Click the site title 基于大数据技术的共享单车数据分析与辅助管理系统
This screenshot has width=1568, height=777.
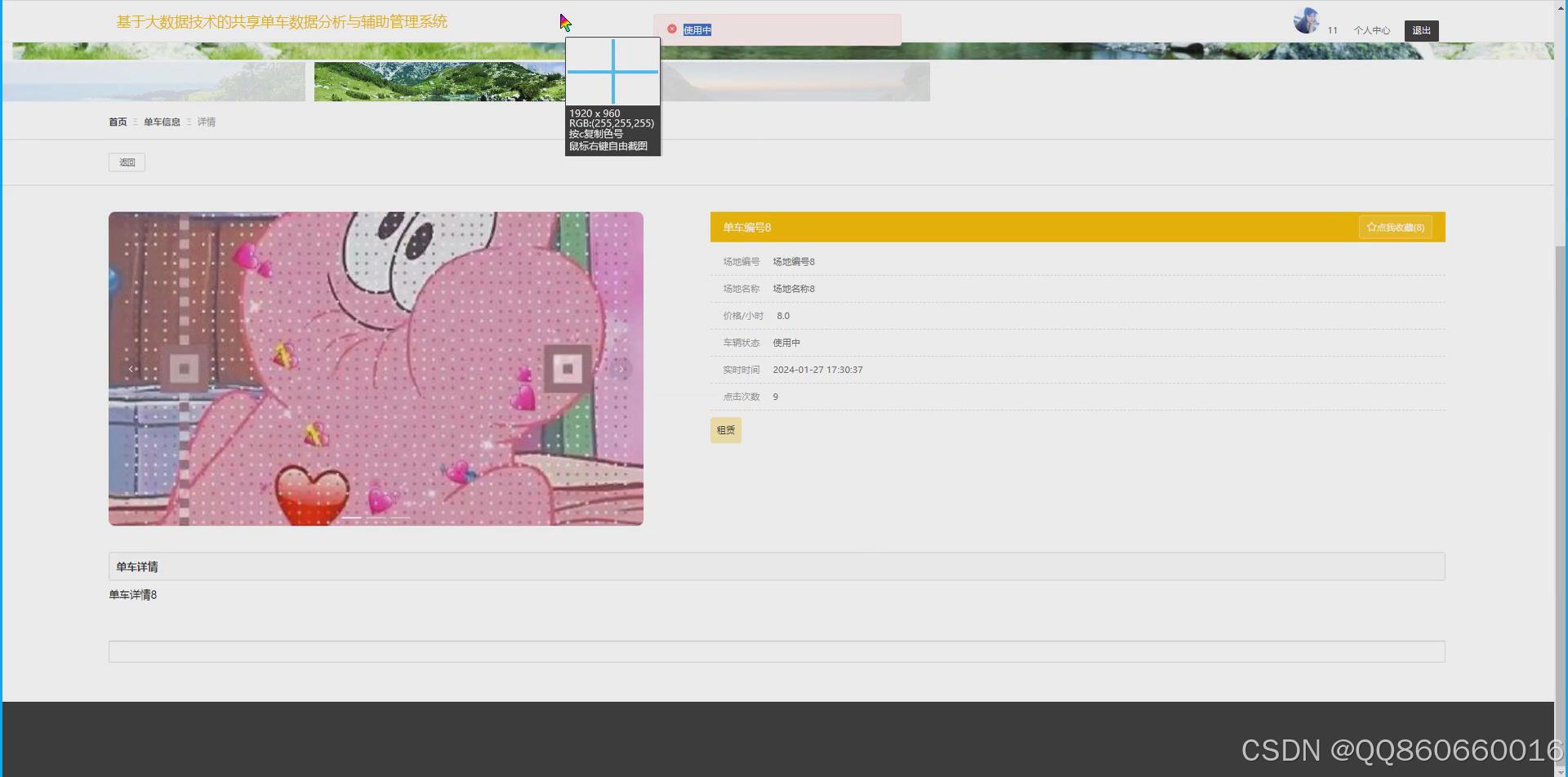tap(282, 22)
